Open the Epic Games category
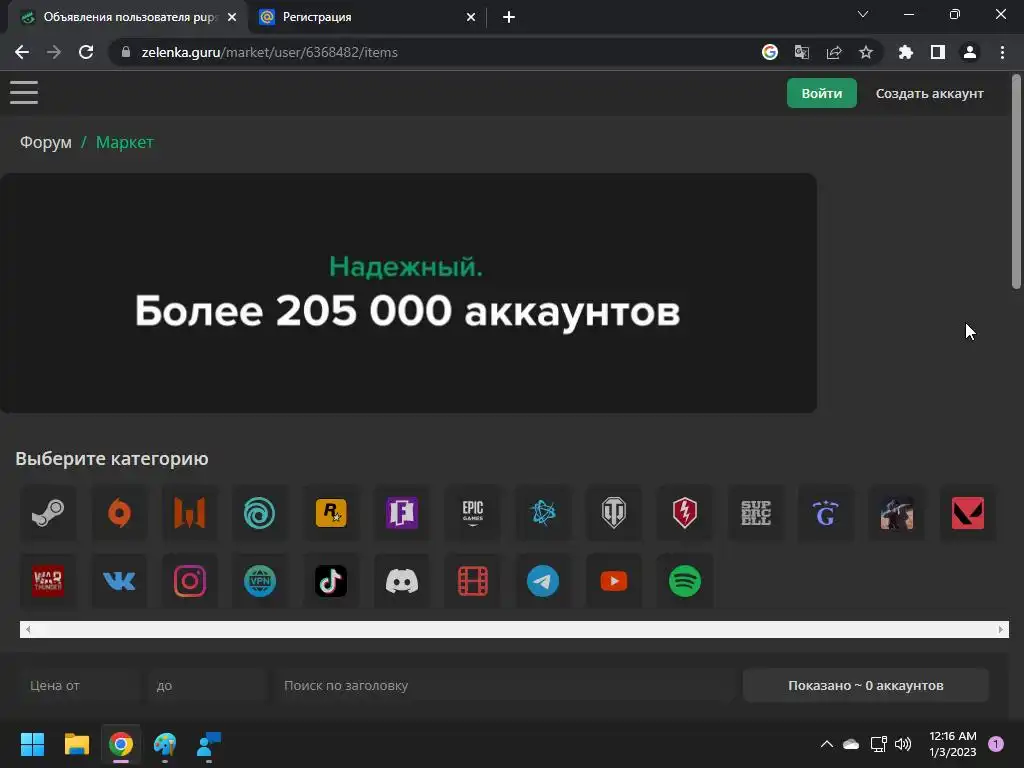The image size is (1024, 768). [x=473, y=513]
